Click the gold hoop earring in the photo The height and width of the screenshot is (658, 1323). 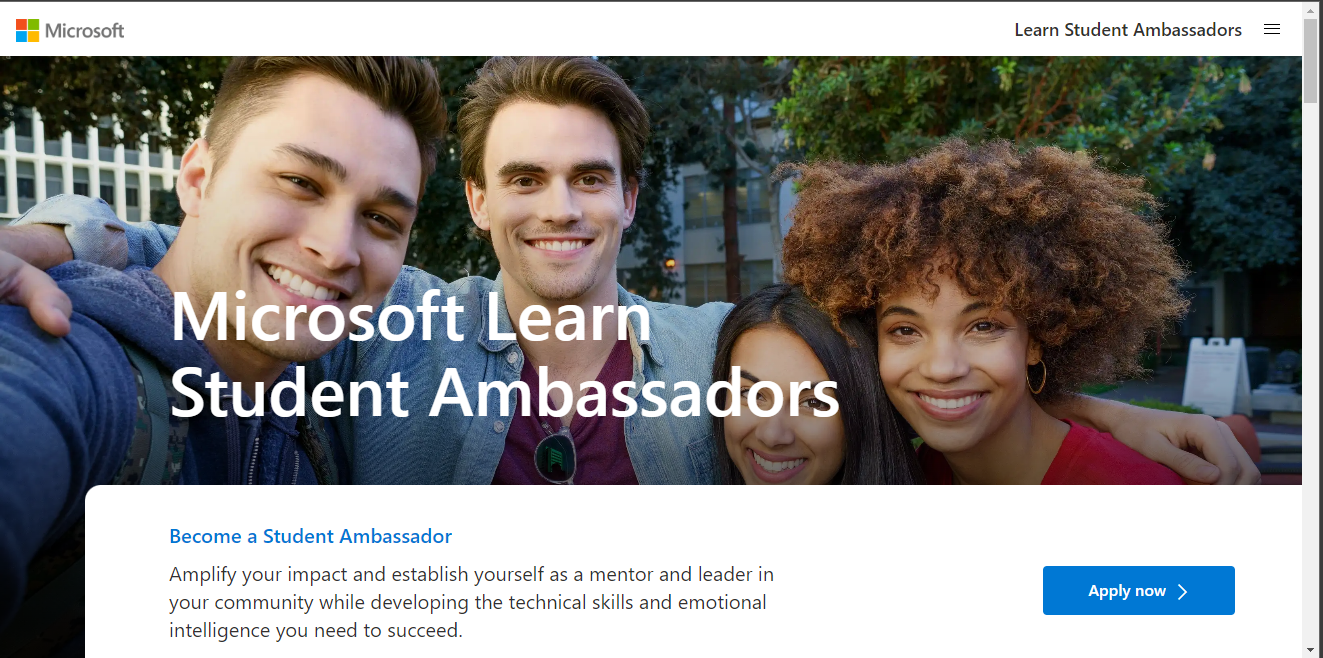coord(1036,376)
